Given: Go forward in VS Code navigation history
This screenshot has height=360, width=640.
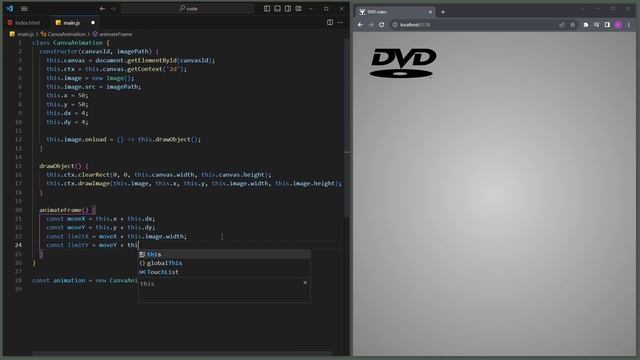Looking at the screenshot, I should pos(113,9).
